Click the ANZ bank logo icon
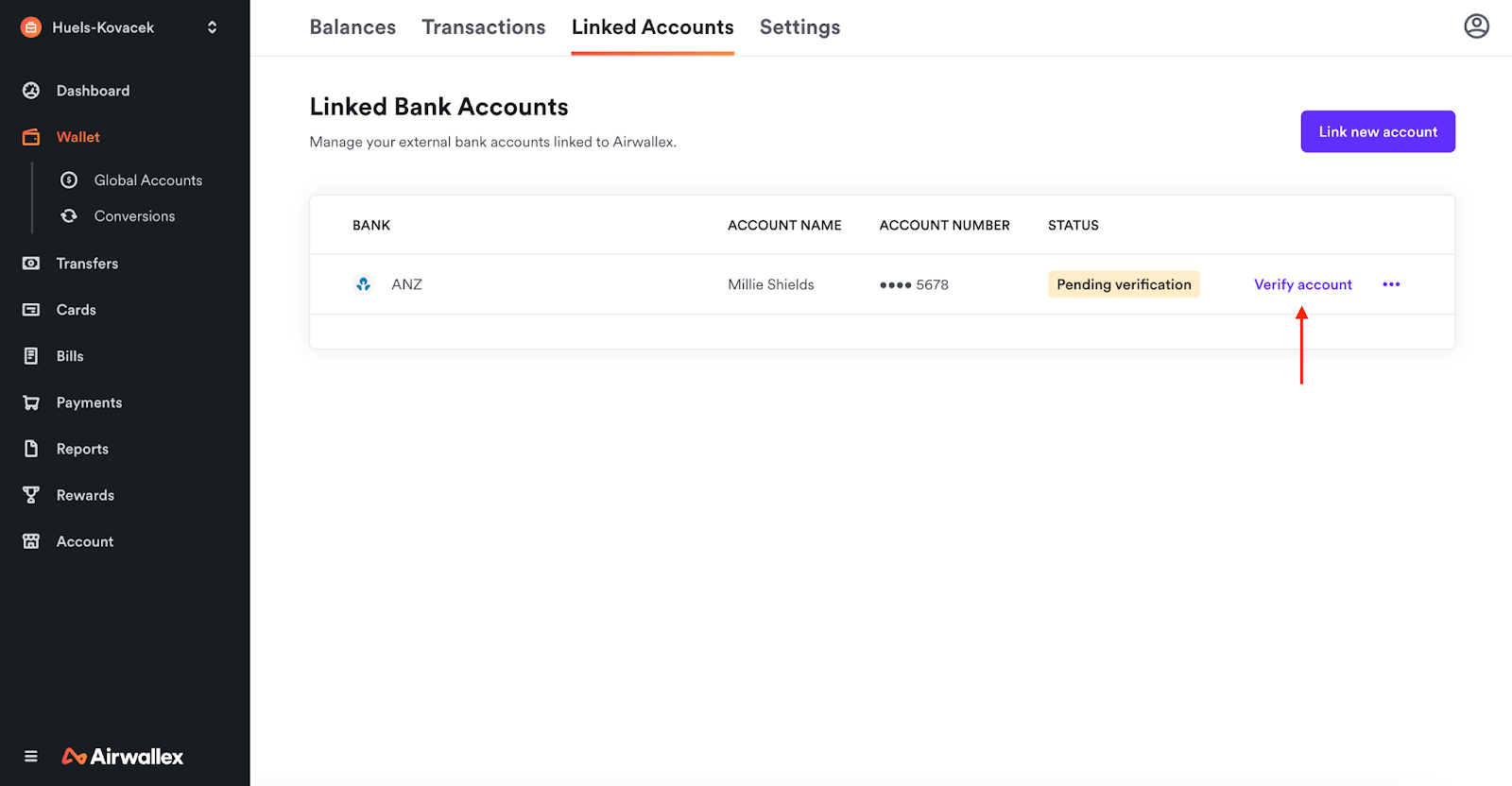The image size is (1512, 786). [x=364, y=284]
